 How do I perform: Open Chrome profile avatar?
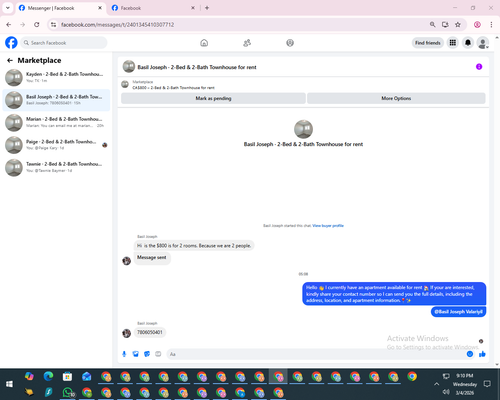pyautogui.click(x=477, y=25)
